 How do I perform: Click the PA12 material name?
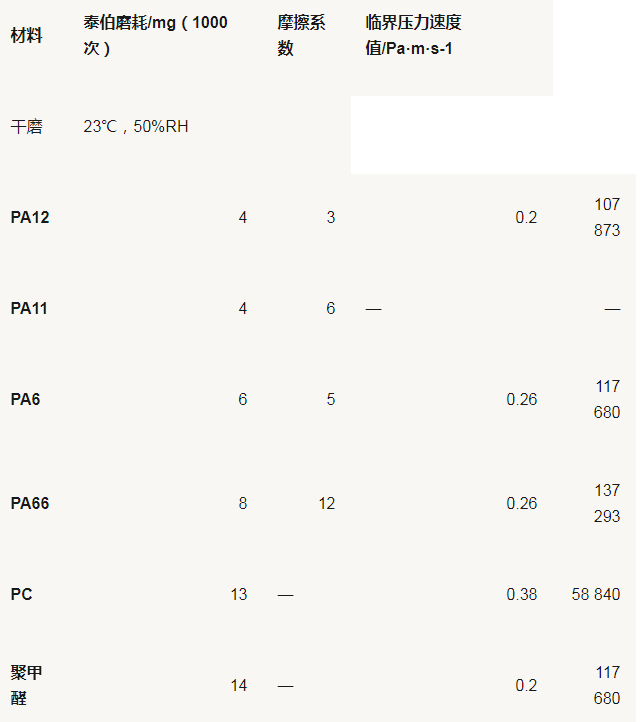[x=30, y=217]
